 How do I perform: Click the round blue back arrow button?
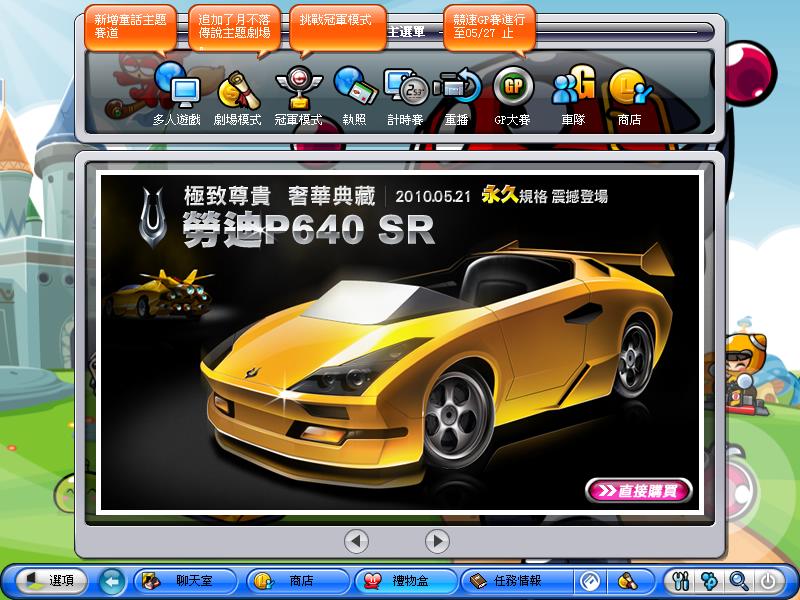112,581
